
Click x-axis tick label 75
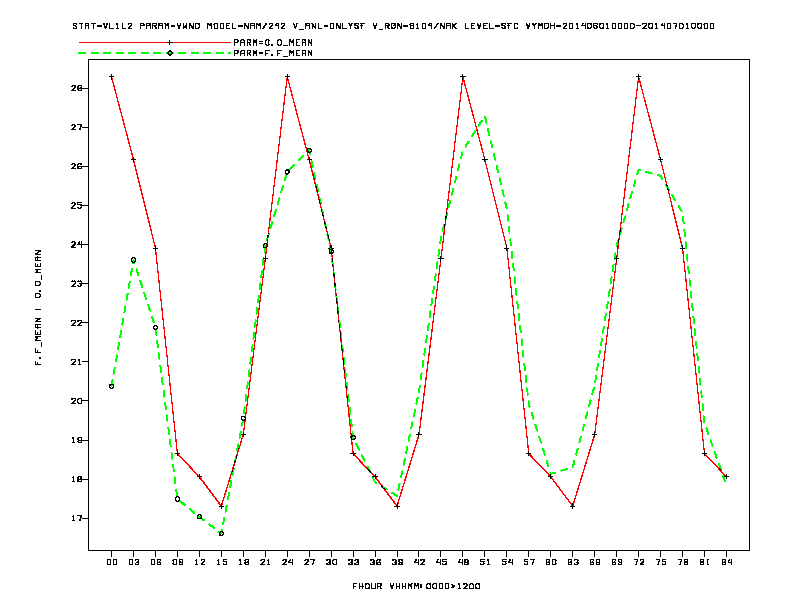coord(661,562)
